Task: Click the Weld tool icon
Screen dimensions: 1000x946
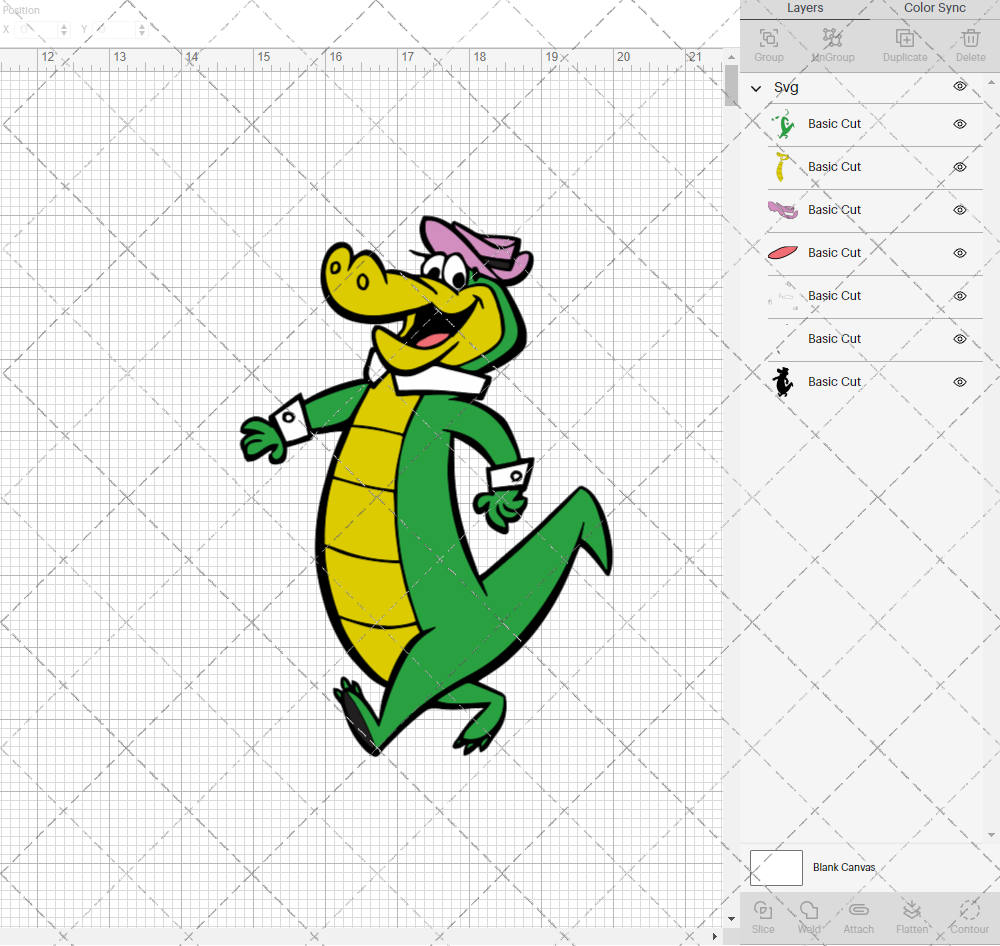Action: coord(809,910)
